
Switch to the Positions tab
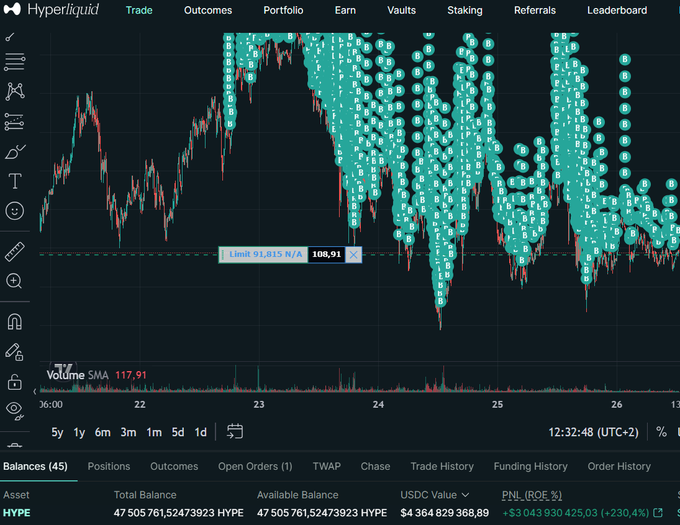109,466
